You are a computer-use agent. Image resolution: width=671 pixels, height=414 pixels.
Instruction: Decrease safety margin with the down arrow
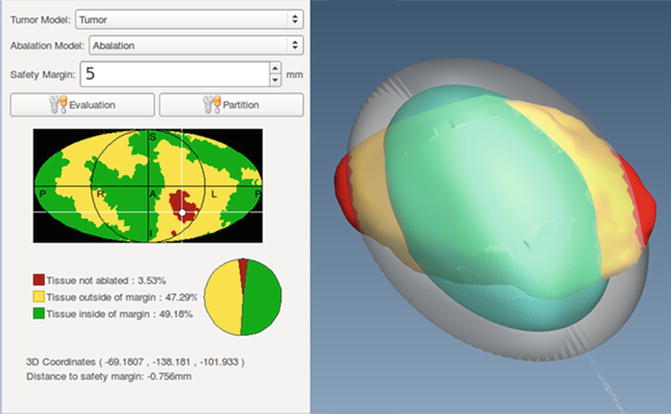(x=275, y=80)
